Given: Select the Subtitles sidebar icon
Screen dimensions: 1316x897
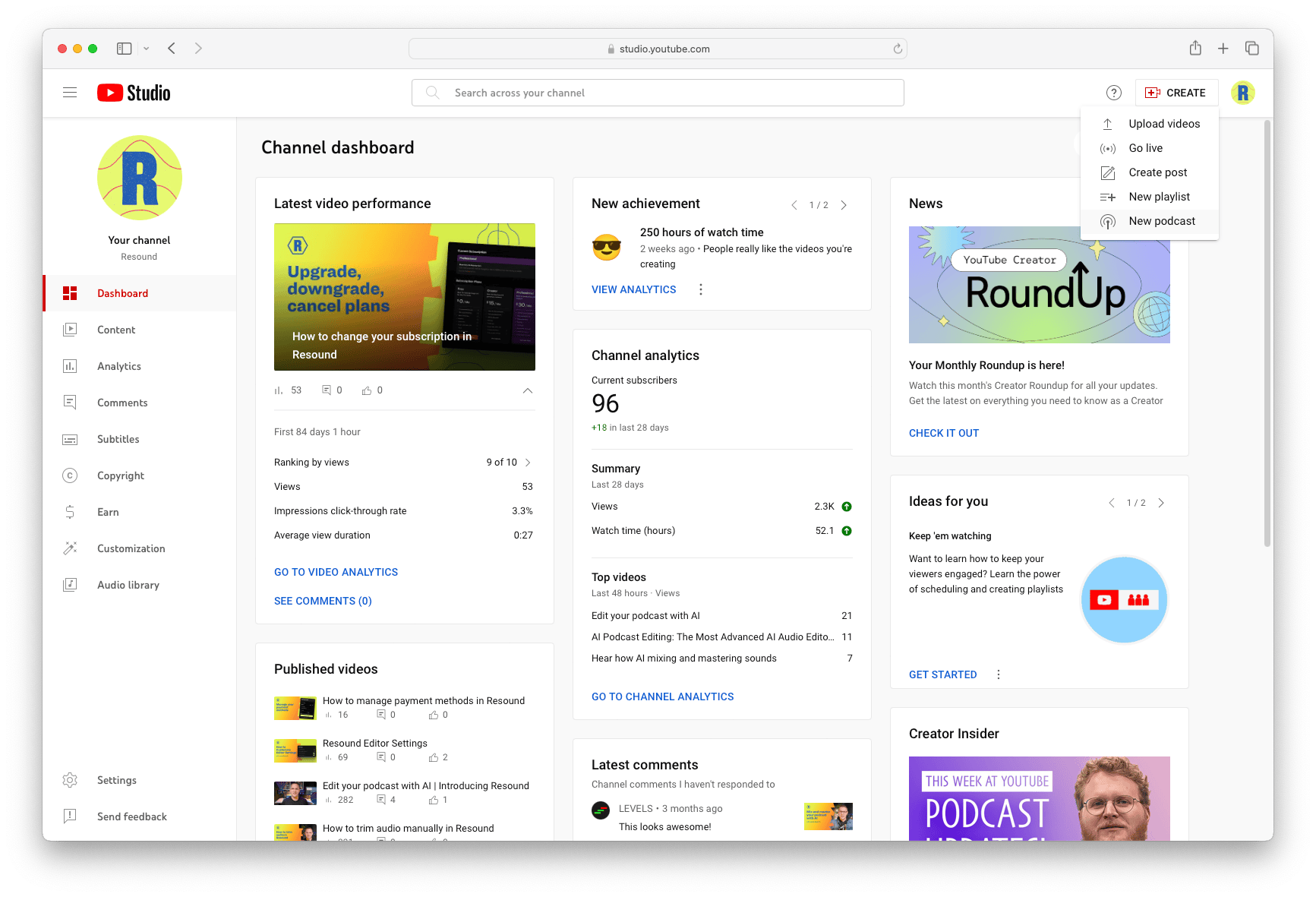Looking at the screenshot, I should (70, 439).
